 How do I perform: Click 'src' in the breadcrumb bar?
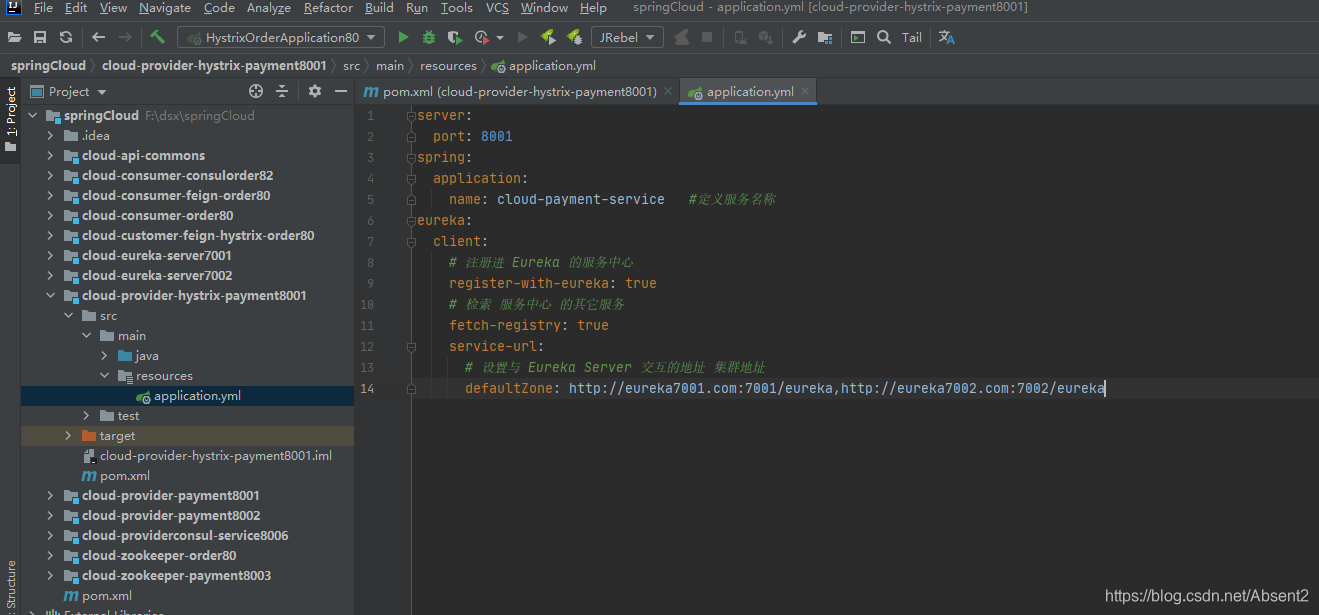click(x=351, y=65)
